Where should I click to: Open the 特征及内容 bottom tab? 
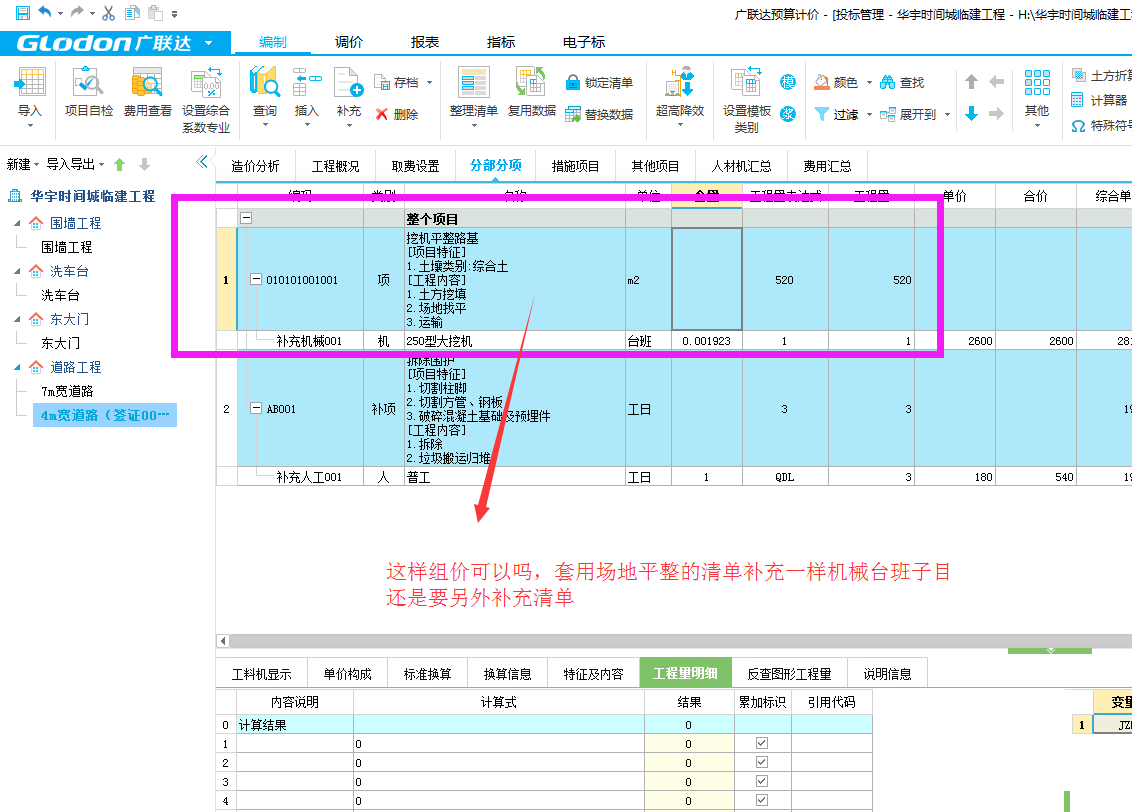(593, 673)
